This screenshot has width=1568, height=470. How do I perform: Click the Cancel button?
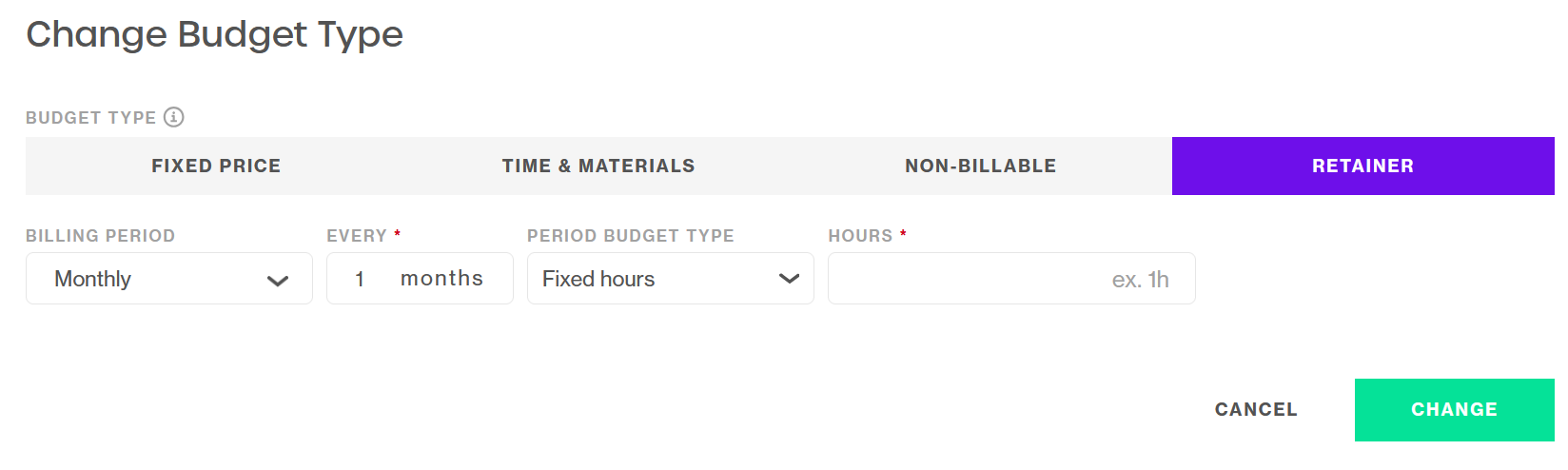coord(1256,410)
